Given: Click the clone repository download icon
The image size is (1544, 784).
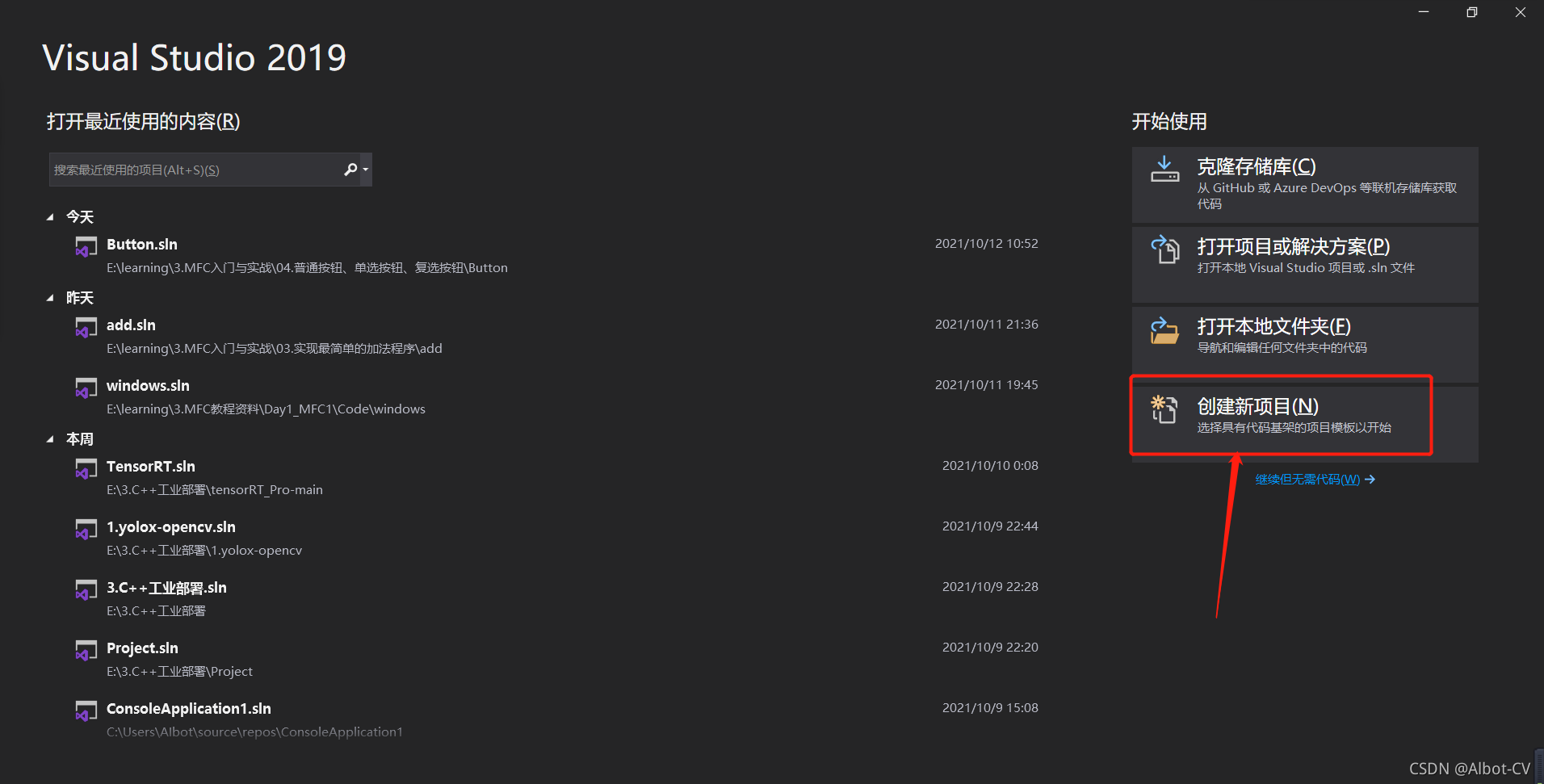Looking at the screenshot, I should click(x=1164, y=169).
